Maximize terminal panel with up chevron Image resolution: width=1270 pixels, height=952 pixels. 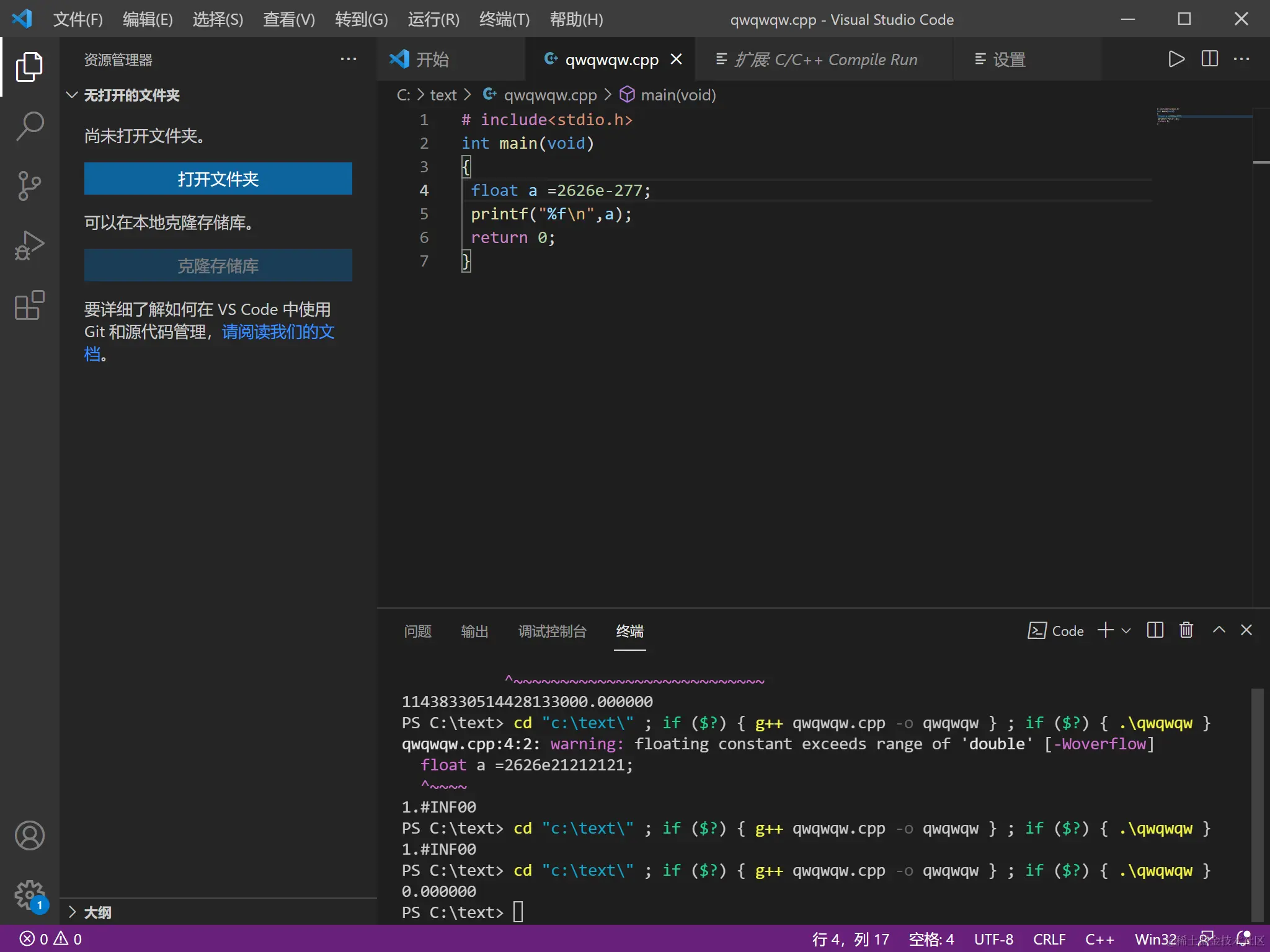point(1219,630)
